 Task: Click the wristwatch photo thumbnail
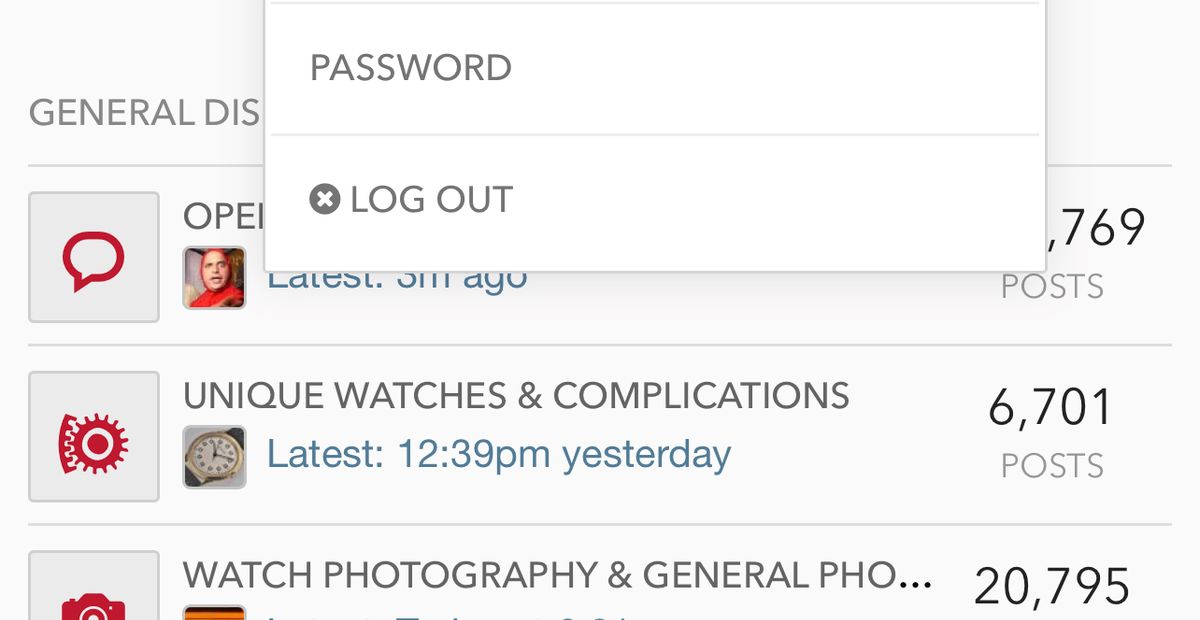[x=214, y=455]
